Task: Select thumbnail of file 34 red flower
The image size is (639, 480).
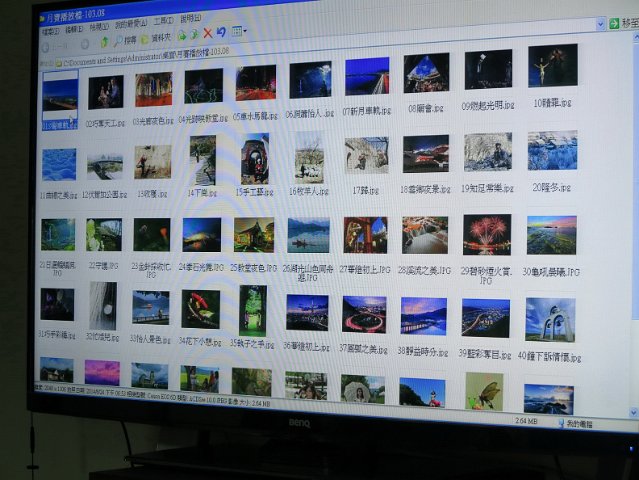Action: (201, 309)
